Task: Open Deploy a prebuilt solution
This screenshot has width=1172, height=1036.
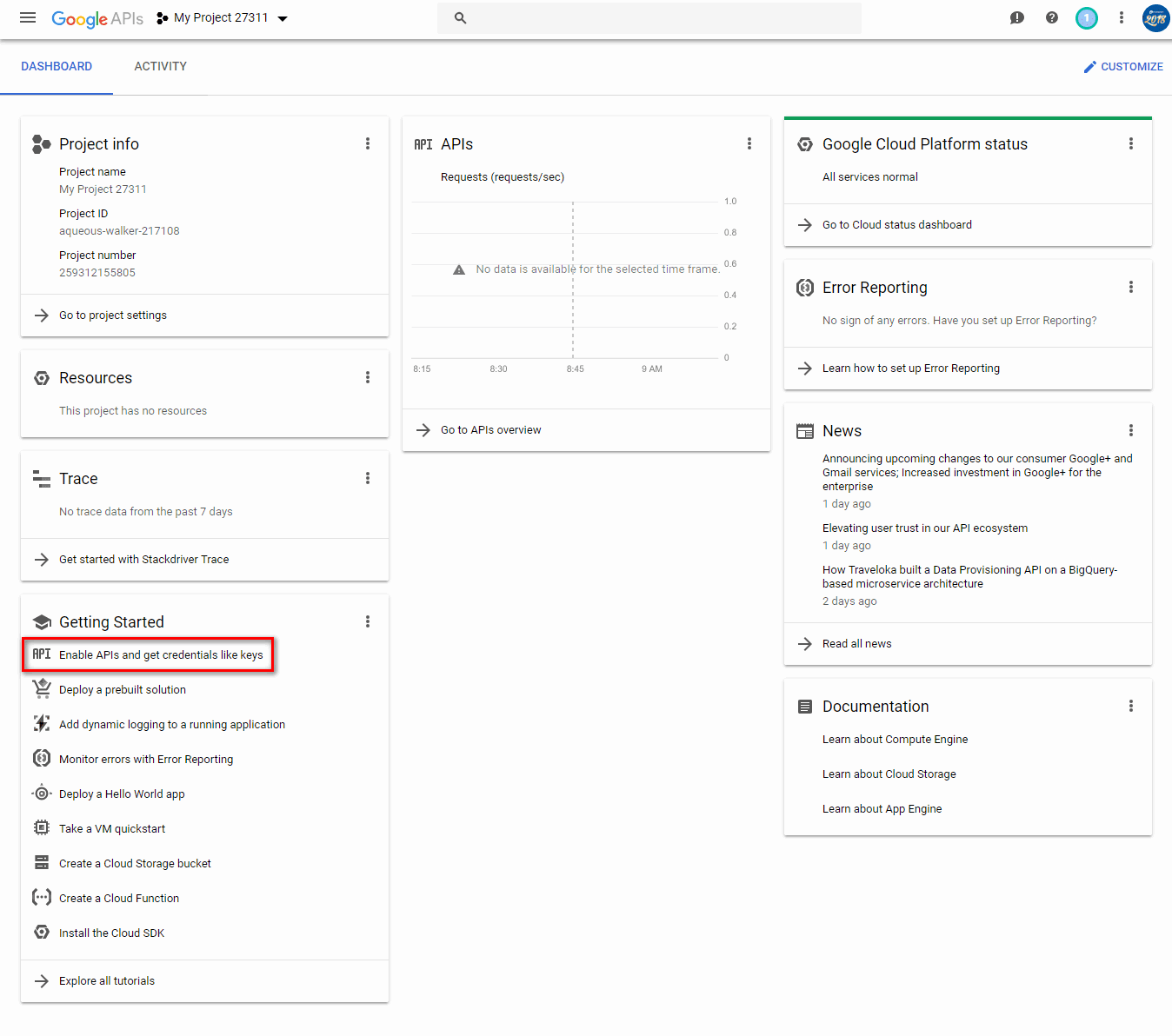Action: pyautogui.click(x=123, y=690)
